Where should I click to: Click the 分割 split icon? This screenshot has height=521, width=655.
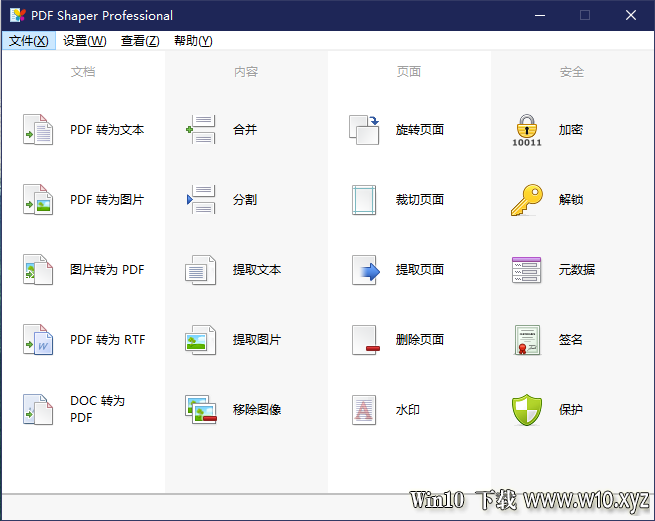[x=201, y=200]
